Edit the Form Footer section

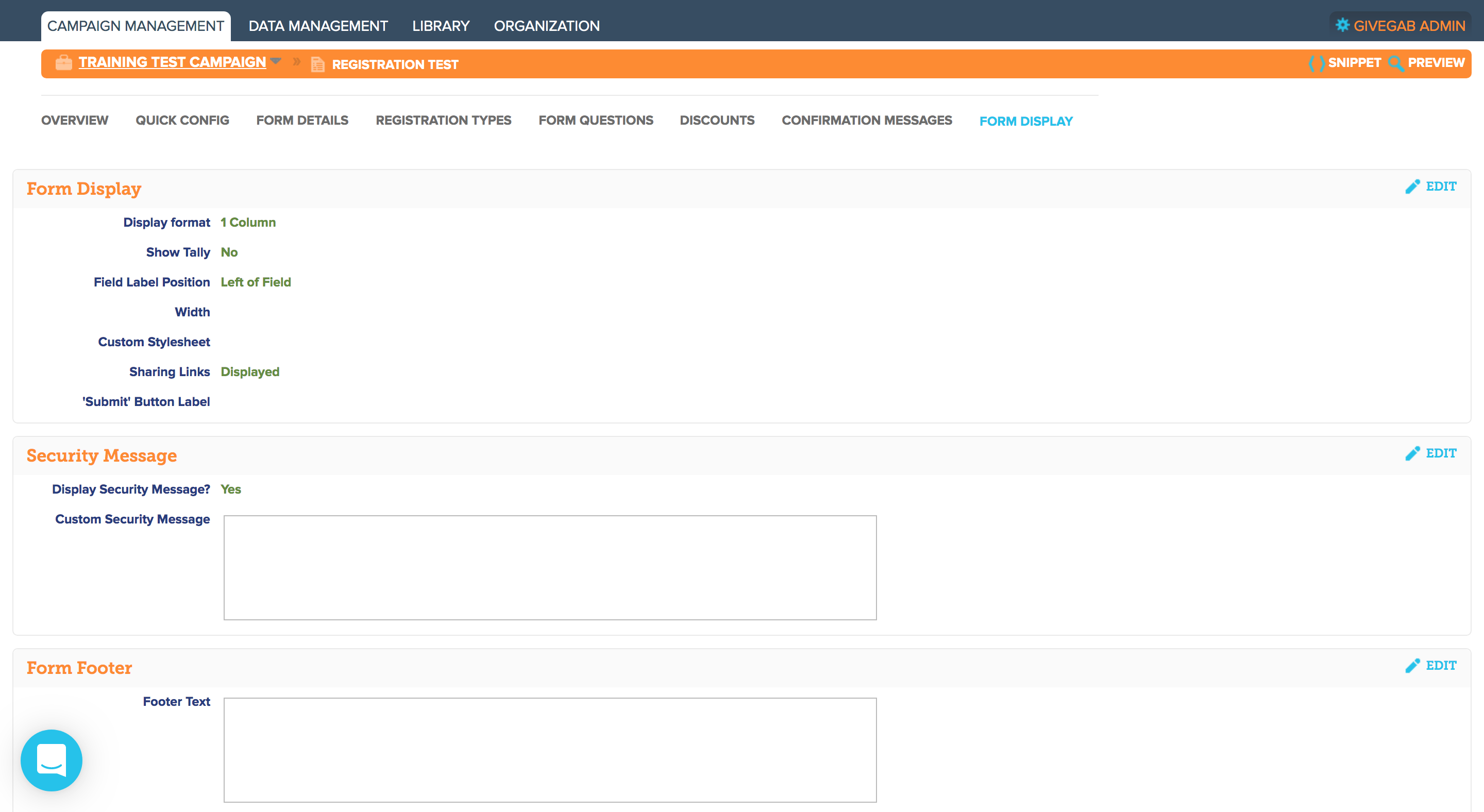(1441, 666)
